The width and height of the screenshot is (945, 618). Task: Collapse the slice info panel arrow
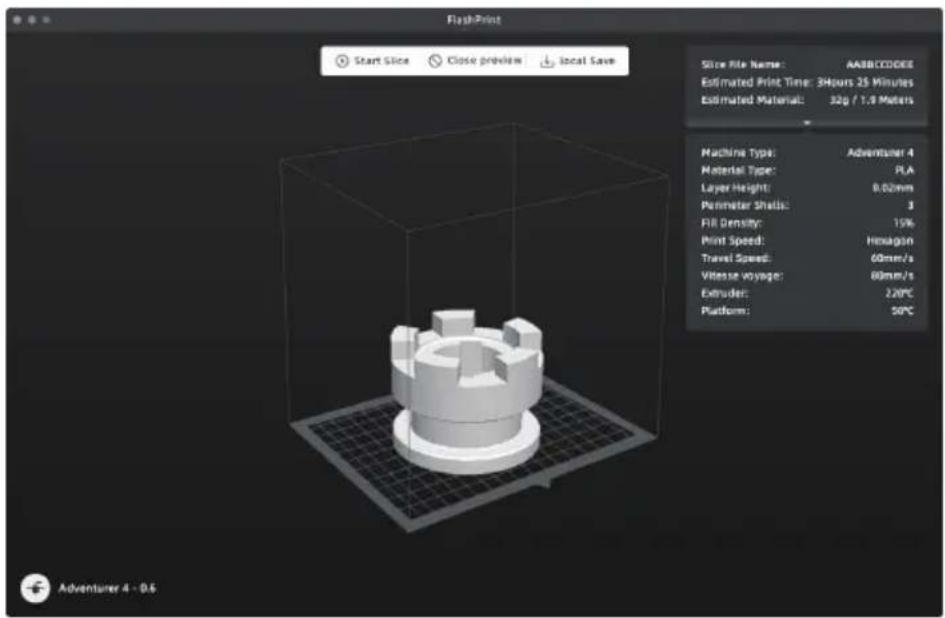click(x=807, y=123)
